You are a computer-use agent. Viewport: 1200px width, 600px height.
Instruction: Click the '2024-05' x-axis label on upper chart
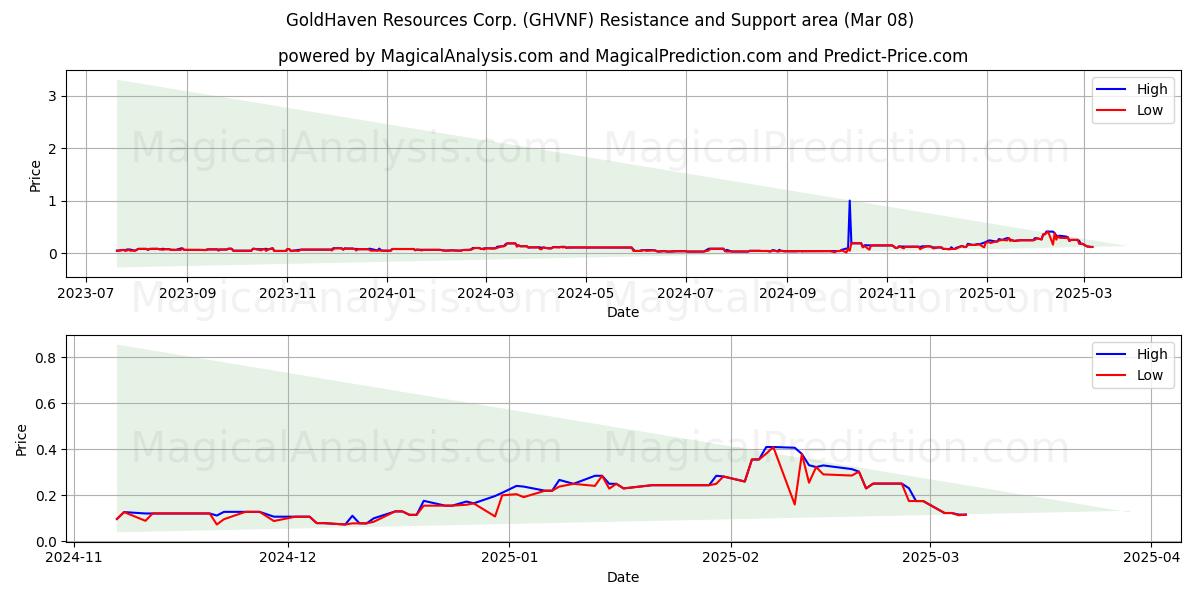[585, 293]
